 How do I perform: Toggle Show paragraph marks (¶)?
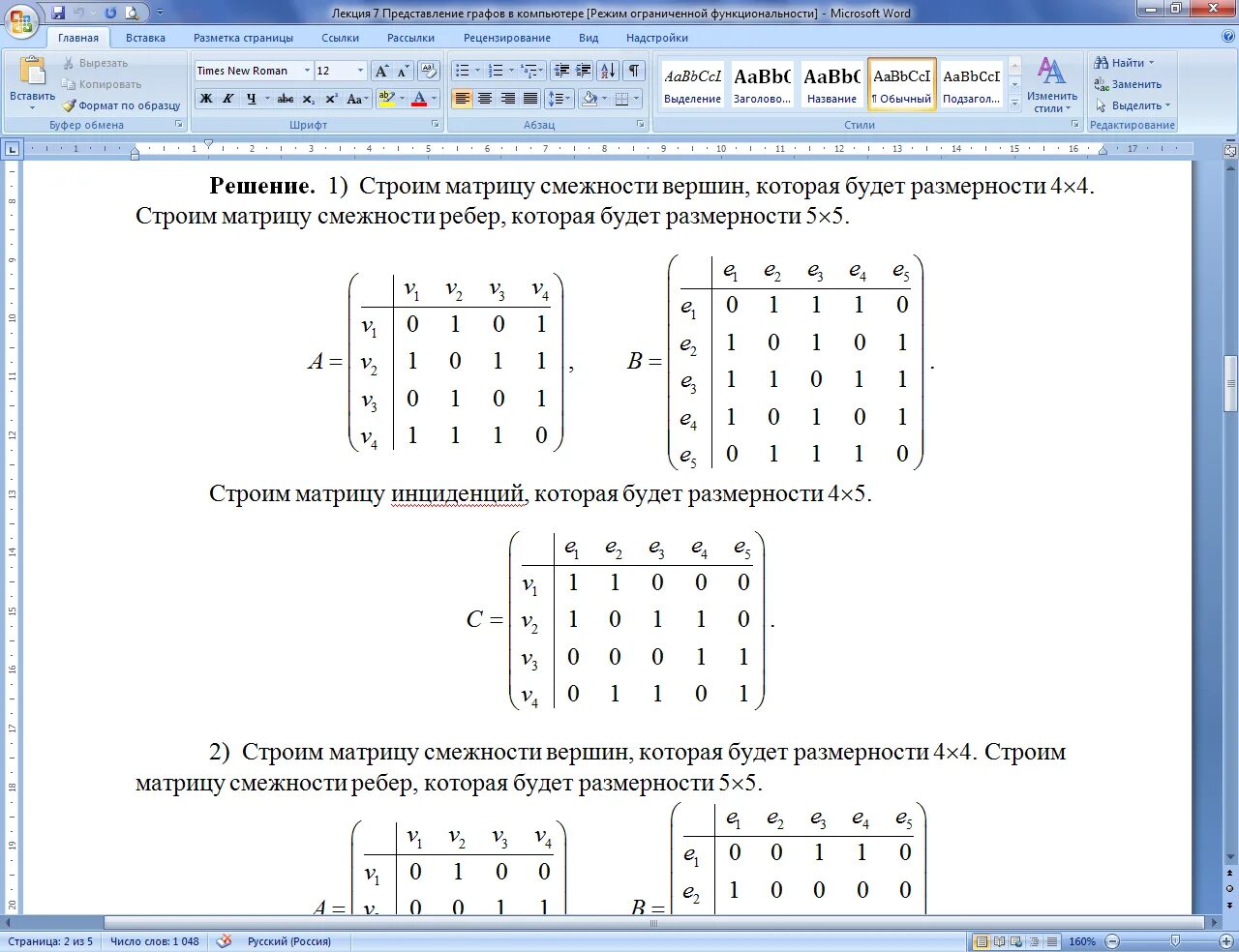[634, 71]
